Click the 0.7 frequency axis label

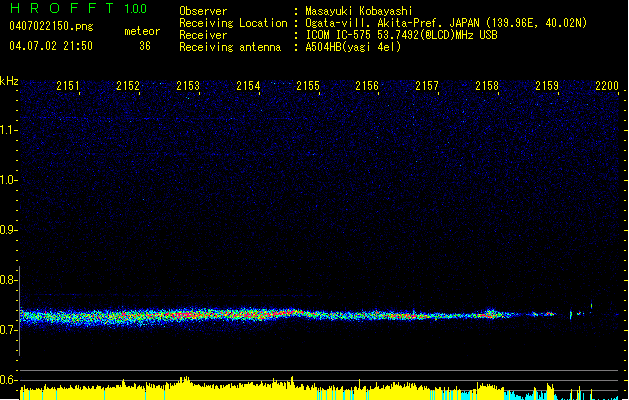coord(8,330)
